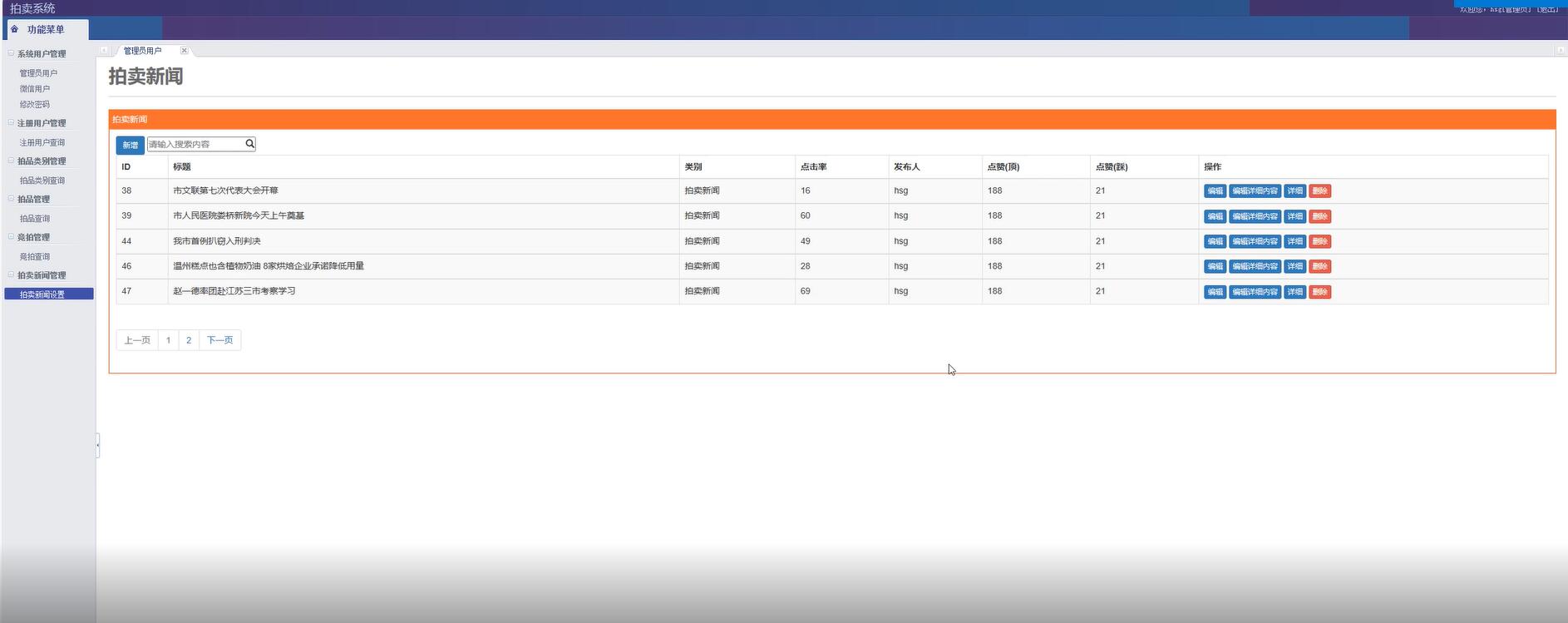
Task: Delete news row with ID 38
Action: pos(1319,191)
